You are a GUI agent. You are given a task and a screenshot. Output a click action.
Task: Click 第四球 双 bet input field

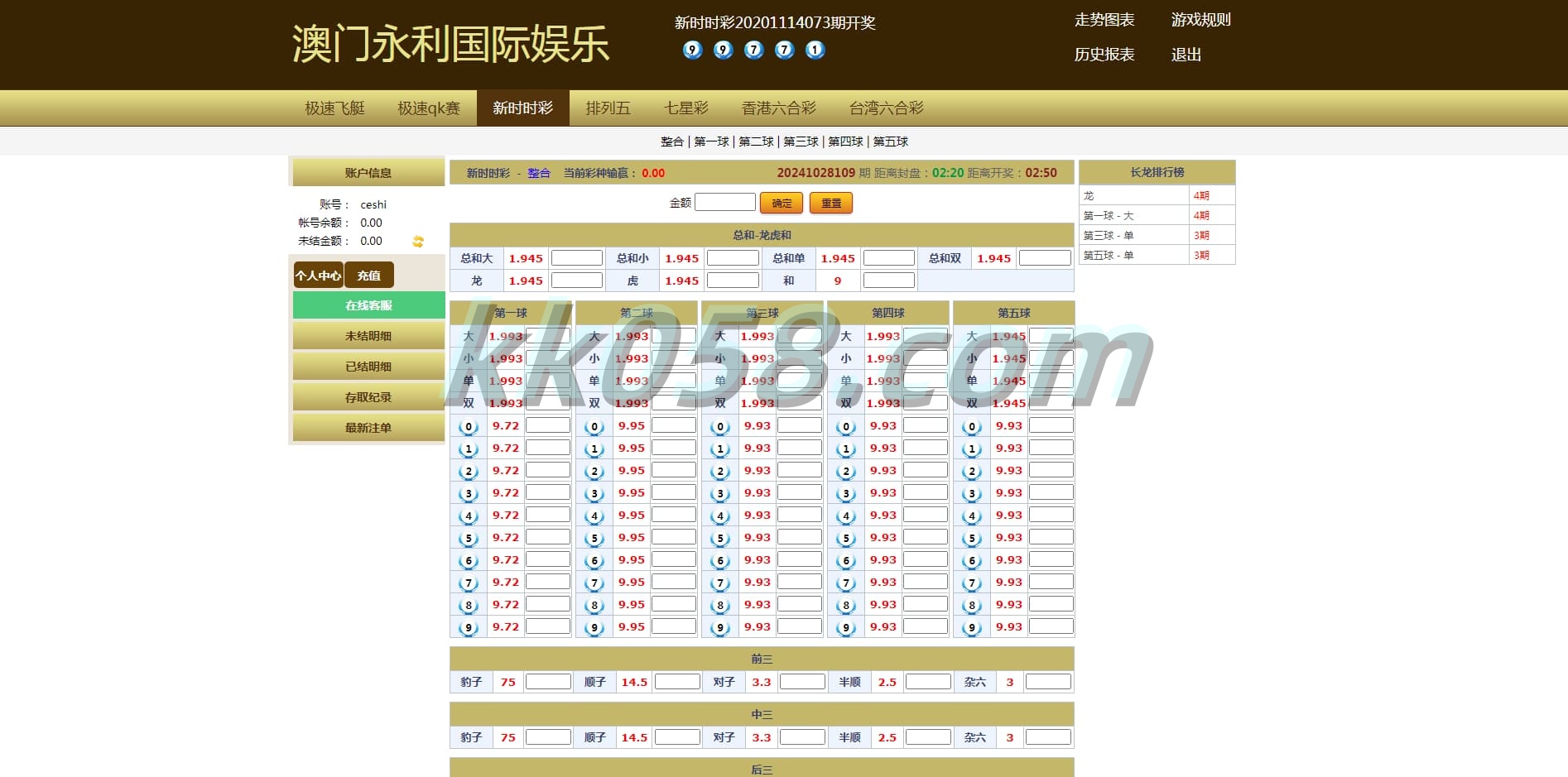926,403
